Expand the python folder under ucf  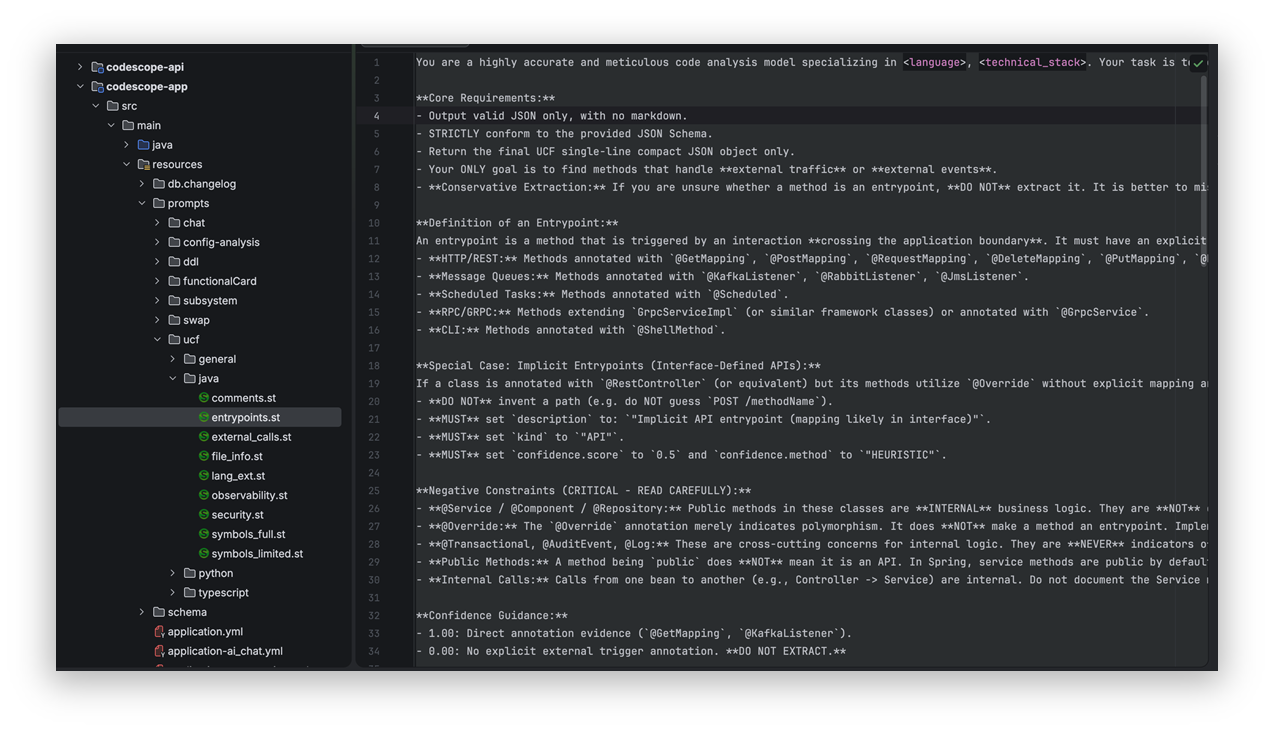pos(173,573)
